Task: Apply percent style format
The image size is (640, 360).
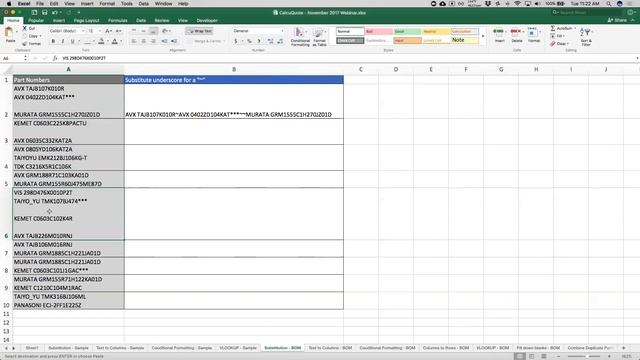Action: 249,41
